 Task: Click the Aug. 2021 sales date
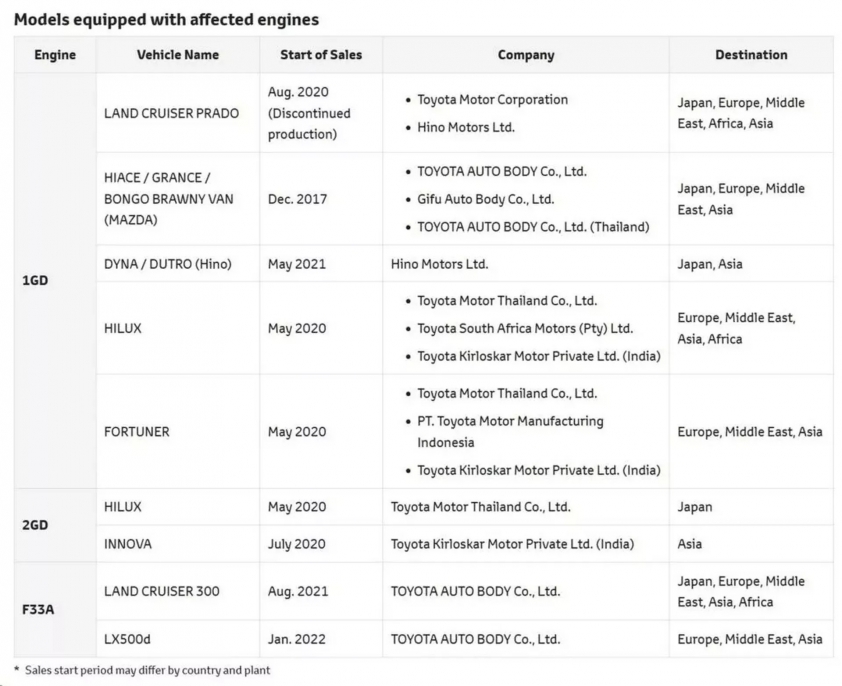click(298, 591)
